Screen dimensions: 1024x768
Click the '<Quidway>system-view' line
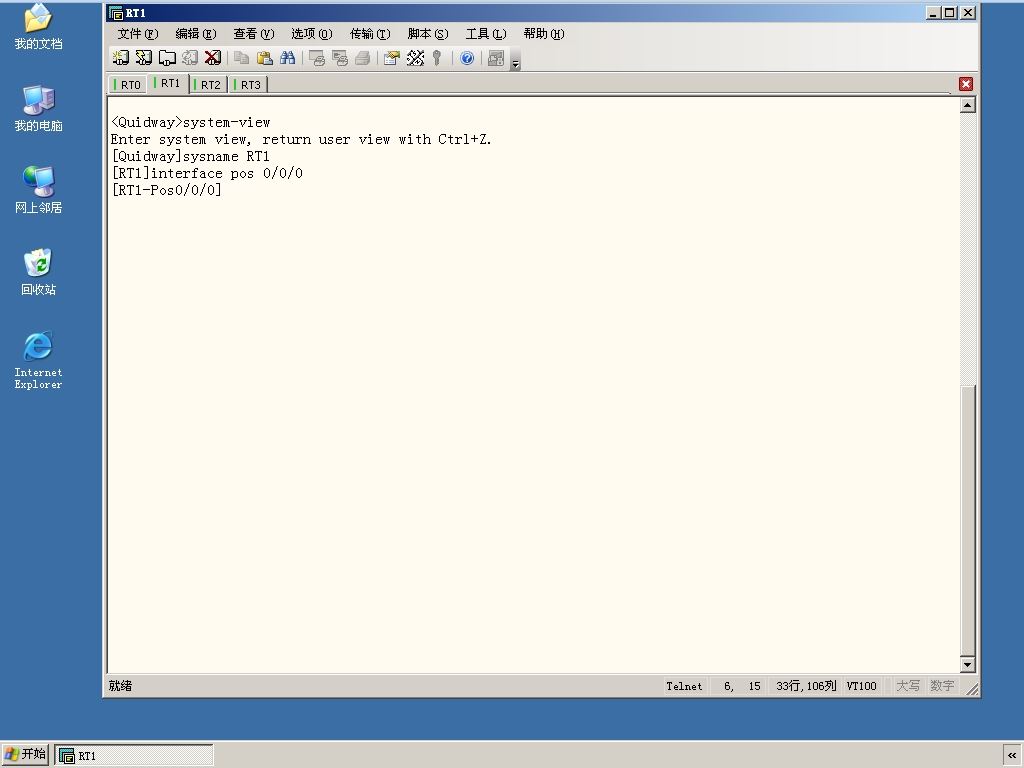(191, 122)
